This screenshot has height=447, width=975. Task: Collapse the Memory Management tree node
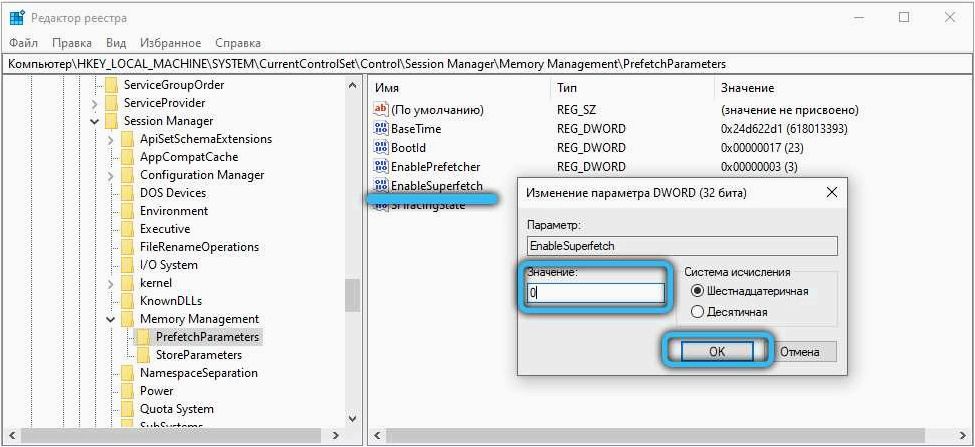[x=111, y=320]
